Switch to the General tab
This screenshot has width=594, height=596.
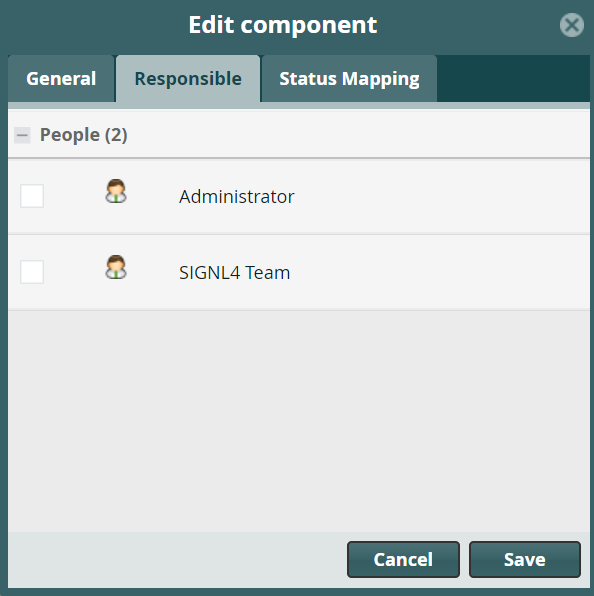[61, 79]
